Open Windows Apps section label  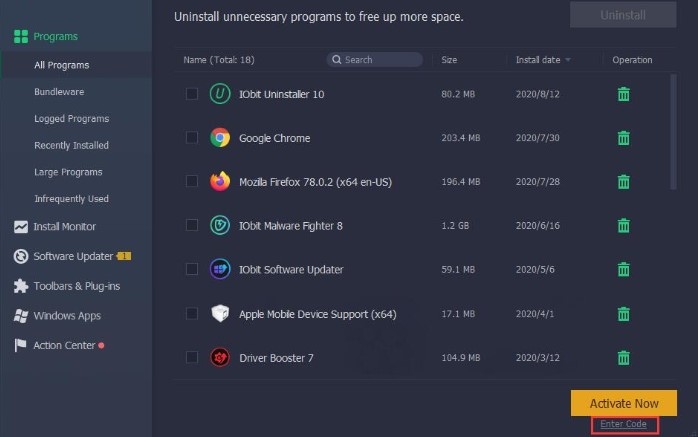(x=67, y=316)
